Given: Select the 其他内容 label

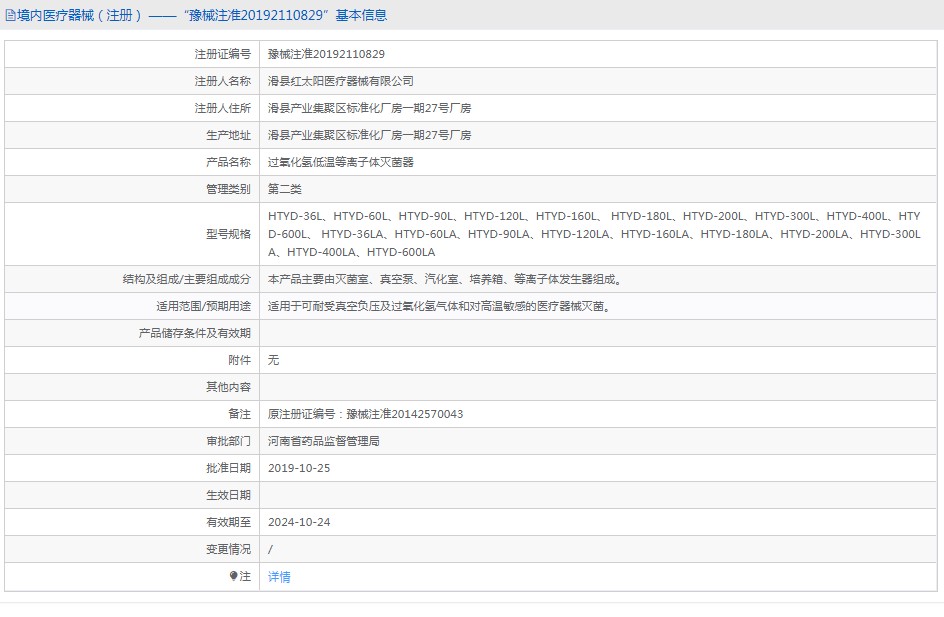Looking at the screenshot, I should 228,387.
